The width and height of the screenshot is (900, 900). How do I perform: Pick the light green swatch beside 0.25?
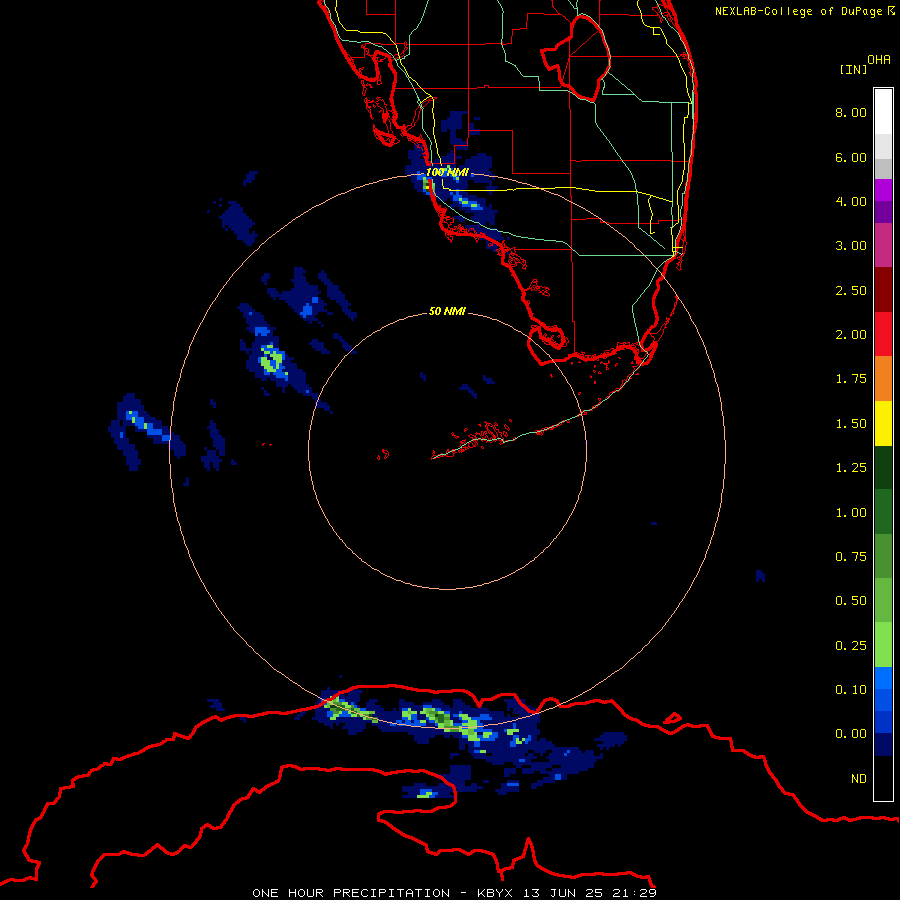(883, 645)
